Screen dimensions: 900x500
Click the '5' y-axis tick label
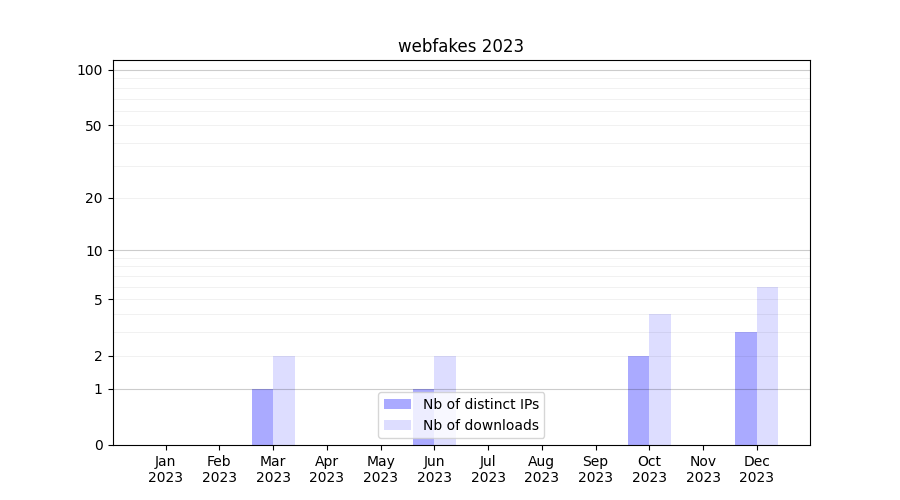click(98, 300)
